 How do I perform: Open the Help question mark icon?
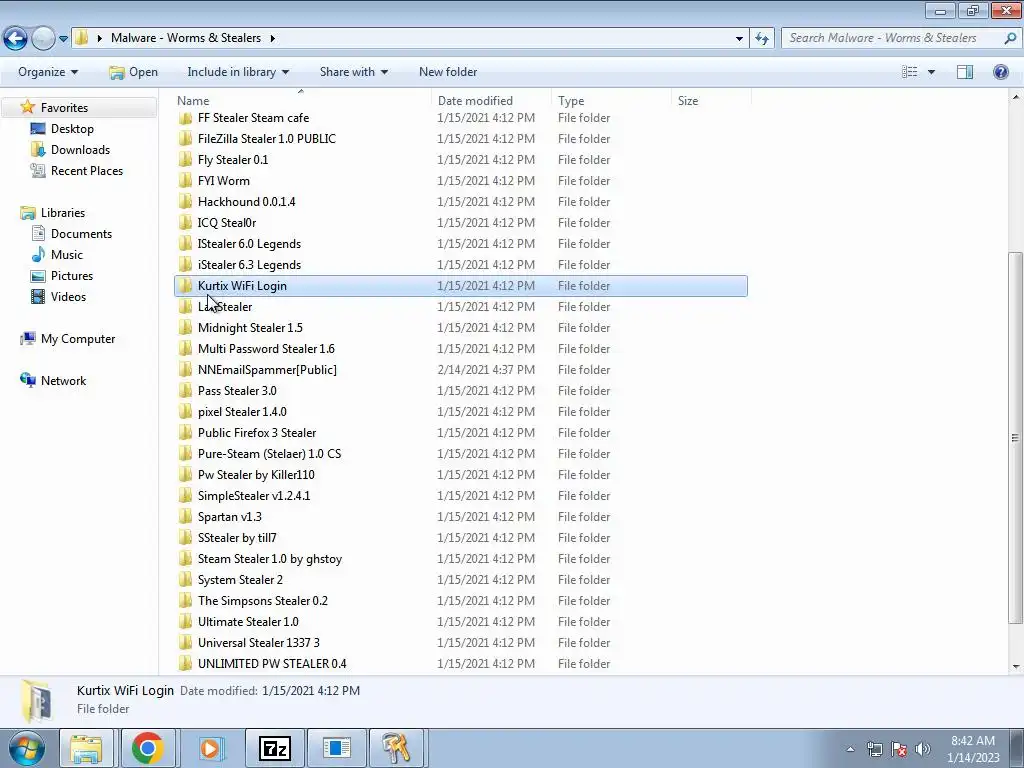pos(1000,72)
